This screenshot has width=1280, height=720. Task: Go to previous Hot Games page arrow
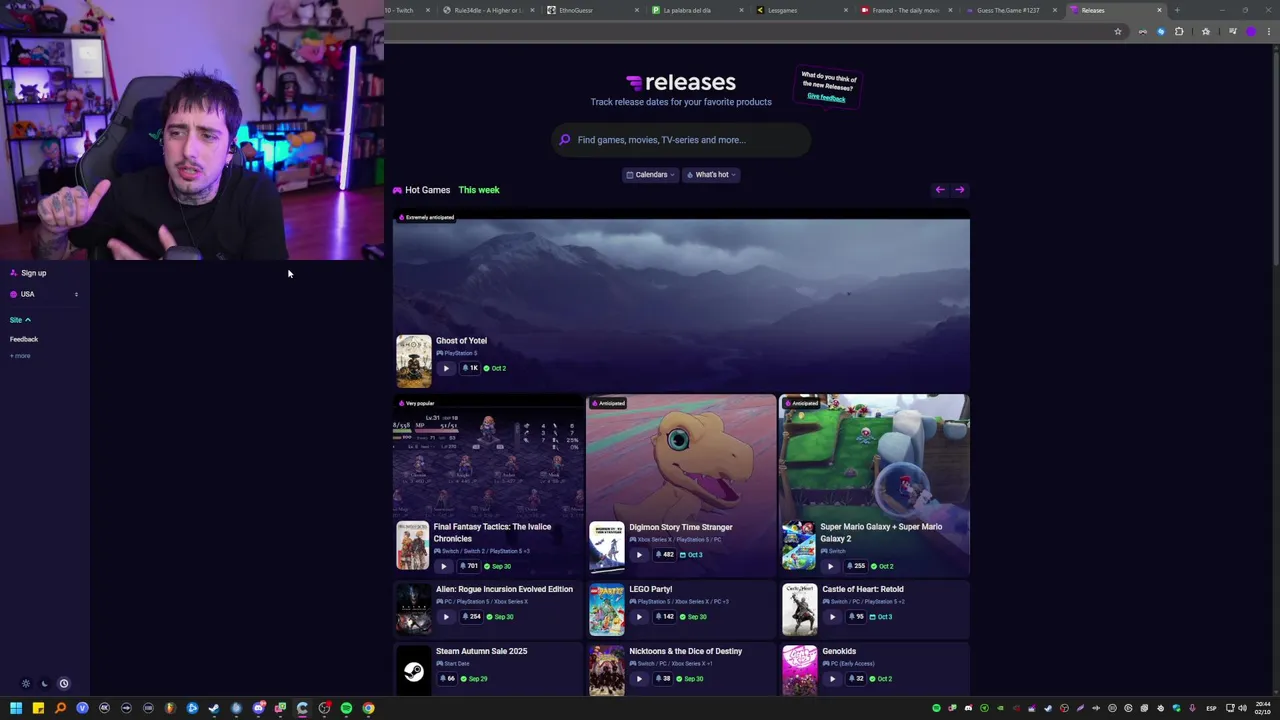pyautogui.click(x=940, y=190)
